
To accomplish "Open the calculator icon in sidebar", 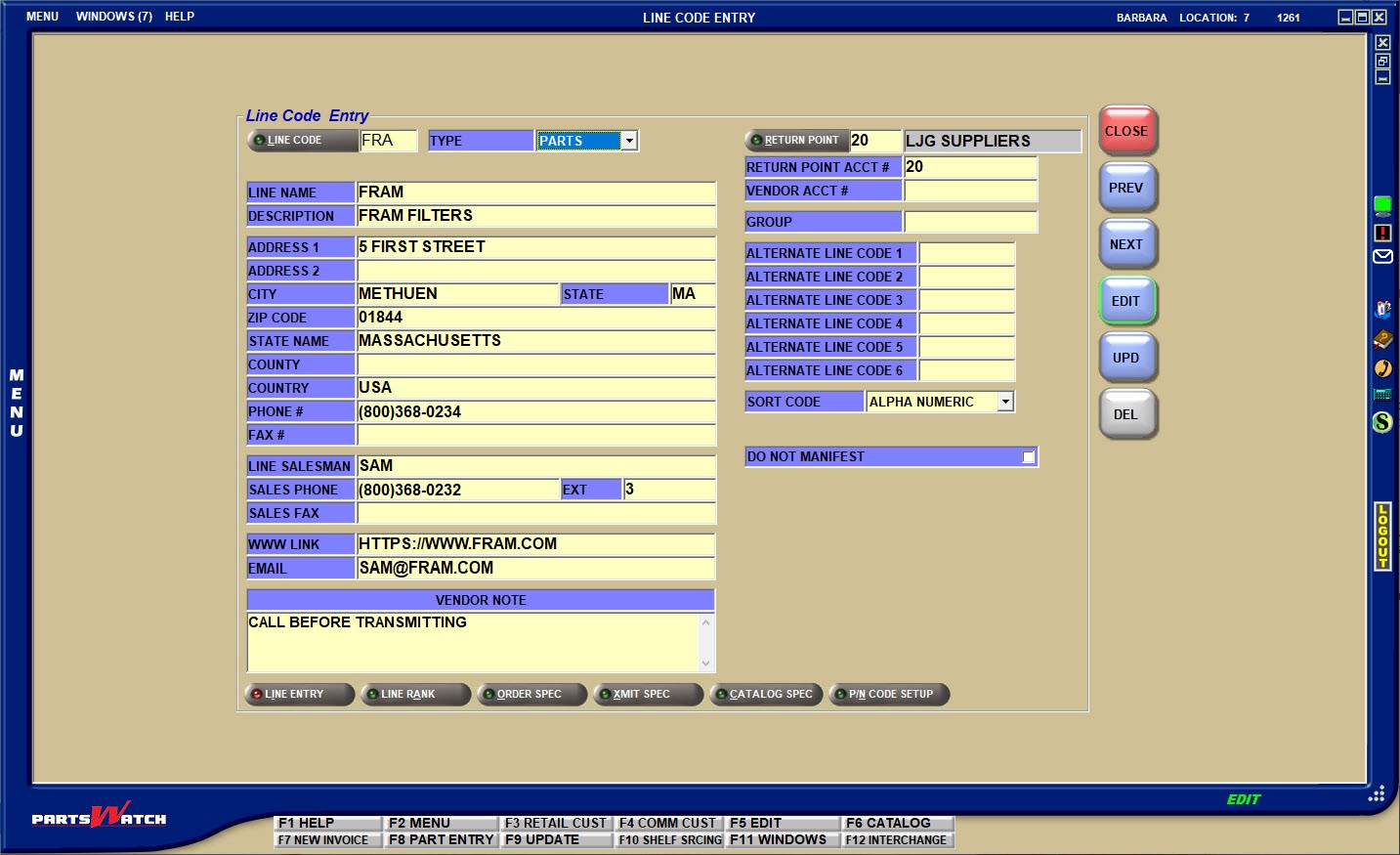I will click(1382, 395).
